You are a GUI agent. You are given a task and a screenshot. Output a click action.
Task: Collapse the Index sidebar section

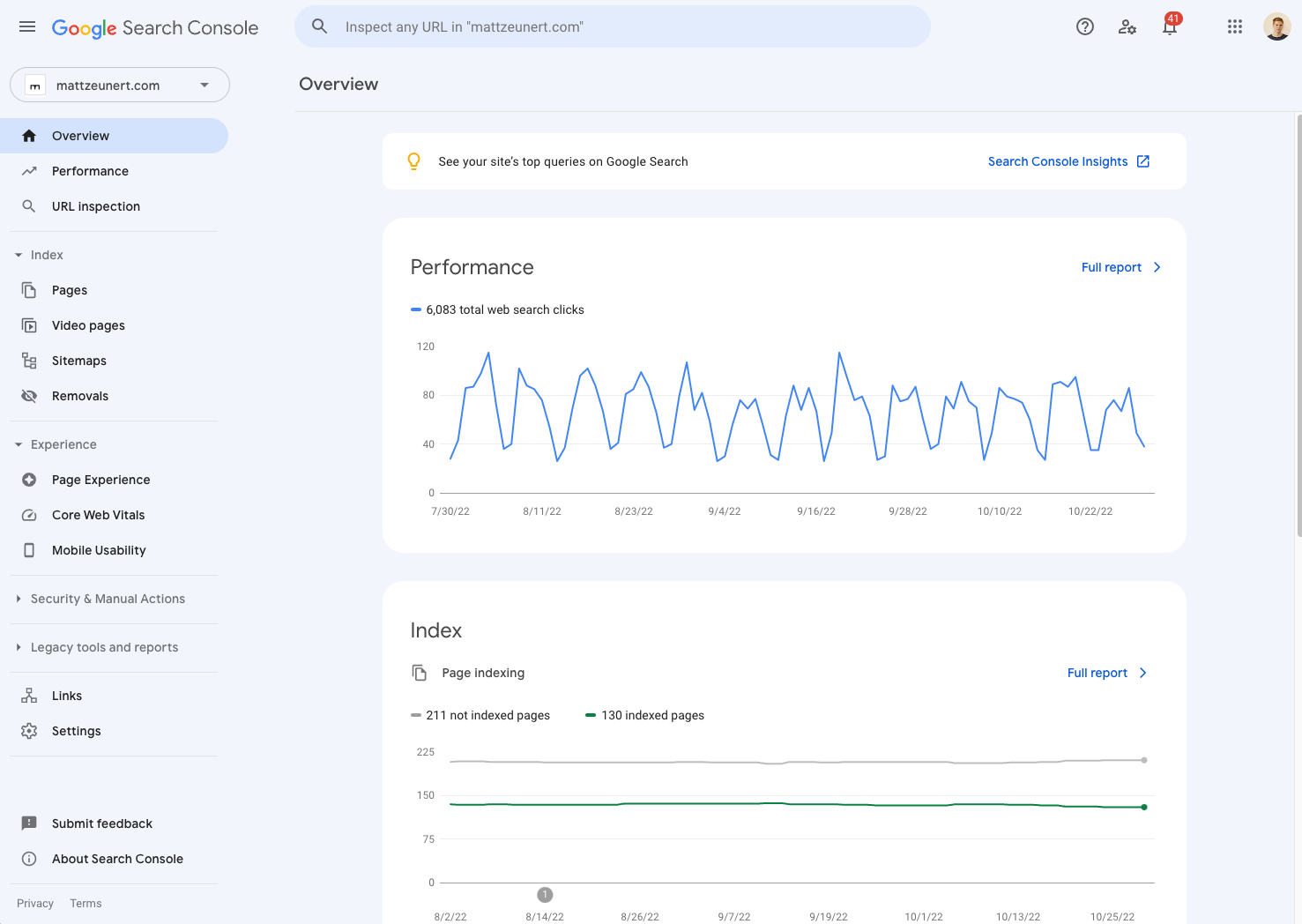coord(19,255)
